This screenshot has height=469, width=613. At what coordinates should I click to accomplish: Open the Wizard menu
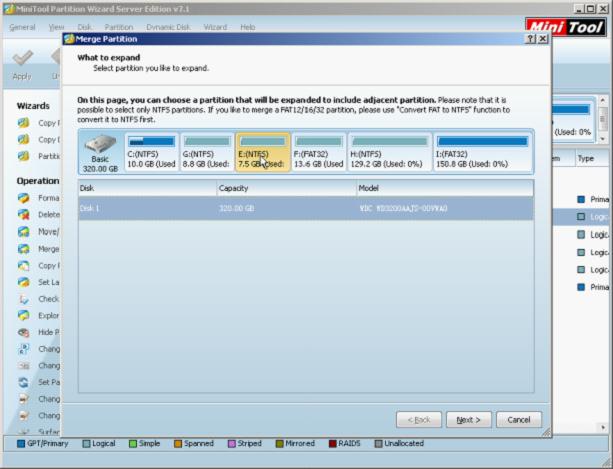pyautogui.click(x=215, y=27)
